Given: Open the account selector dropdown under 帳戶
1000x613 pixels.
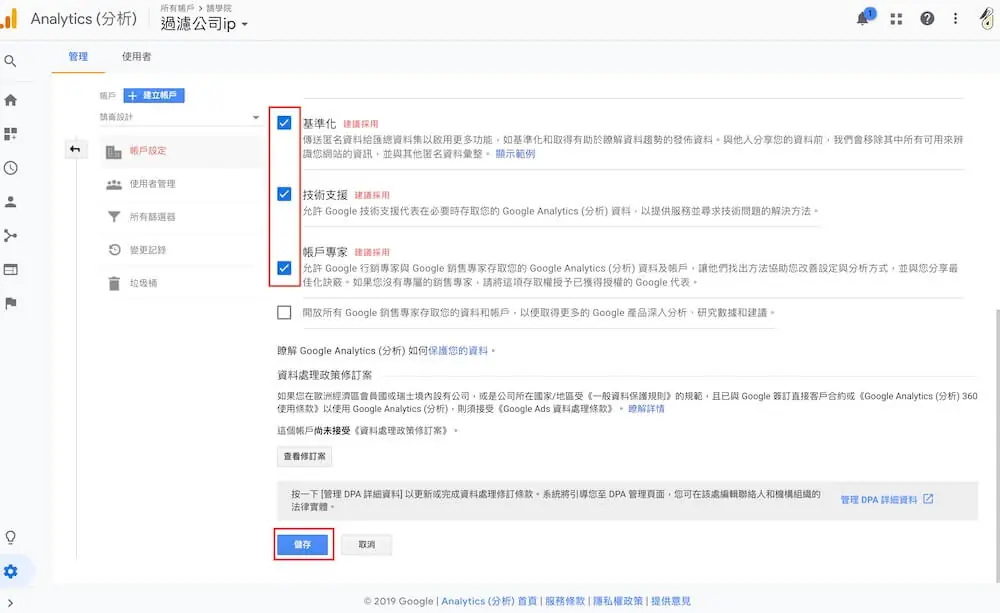Looking at the screenshot, I should (x=179, y=117).
